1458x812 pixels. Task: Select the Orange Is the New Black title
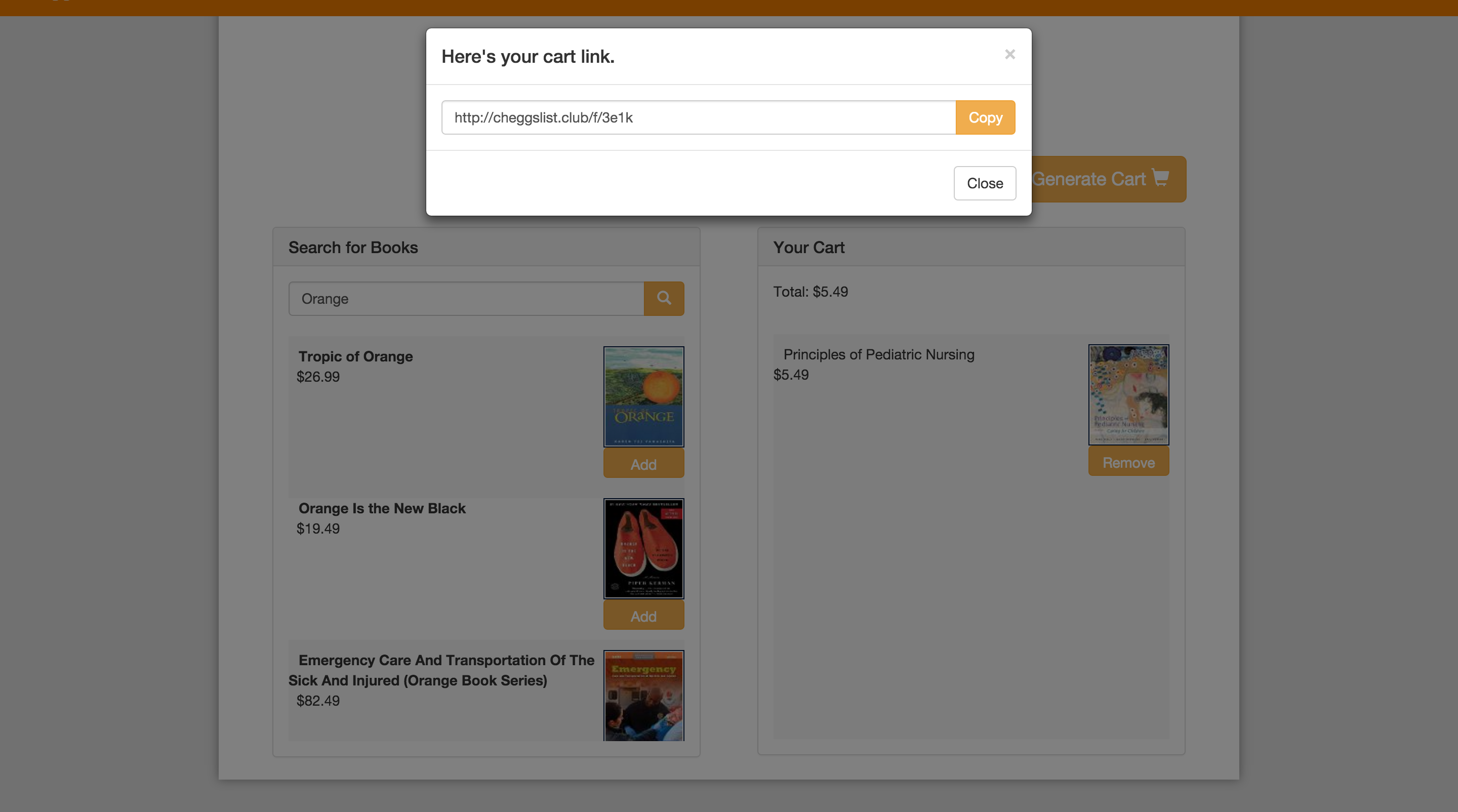pos(382,508)
